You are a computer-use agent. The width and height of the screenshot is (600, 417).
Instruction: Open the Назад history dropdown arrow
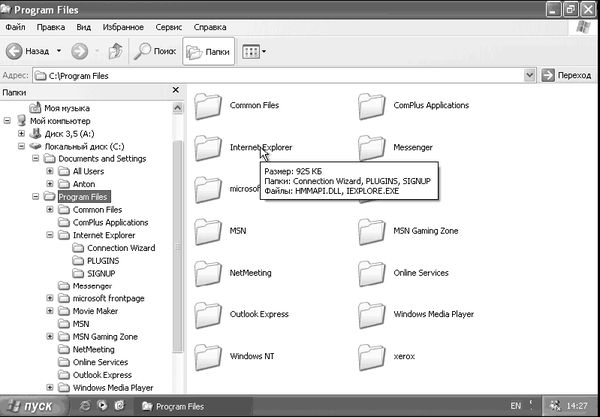pos(59,50)
